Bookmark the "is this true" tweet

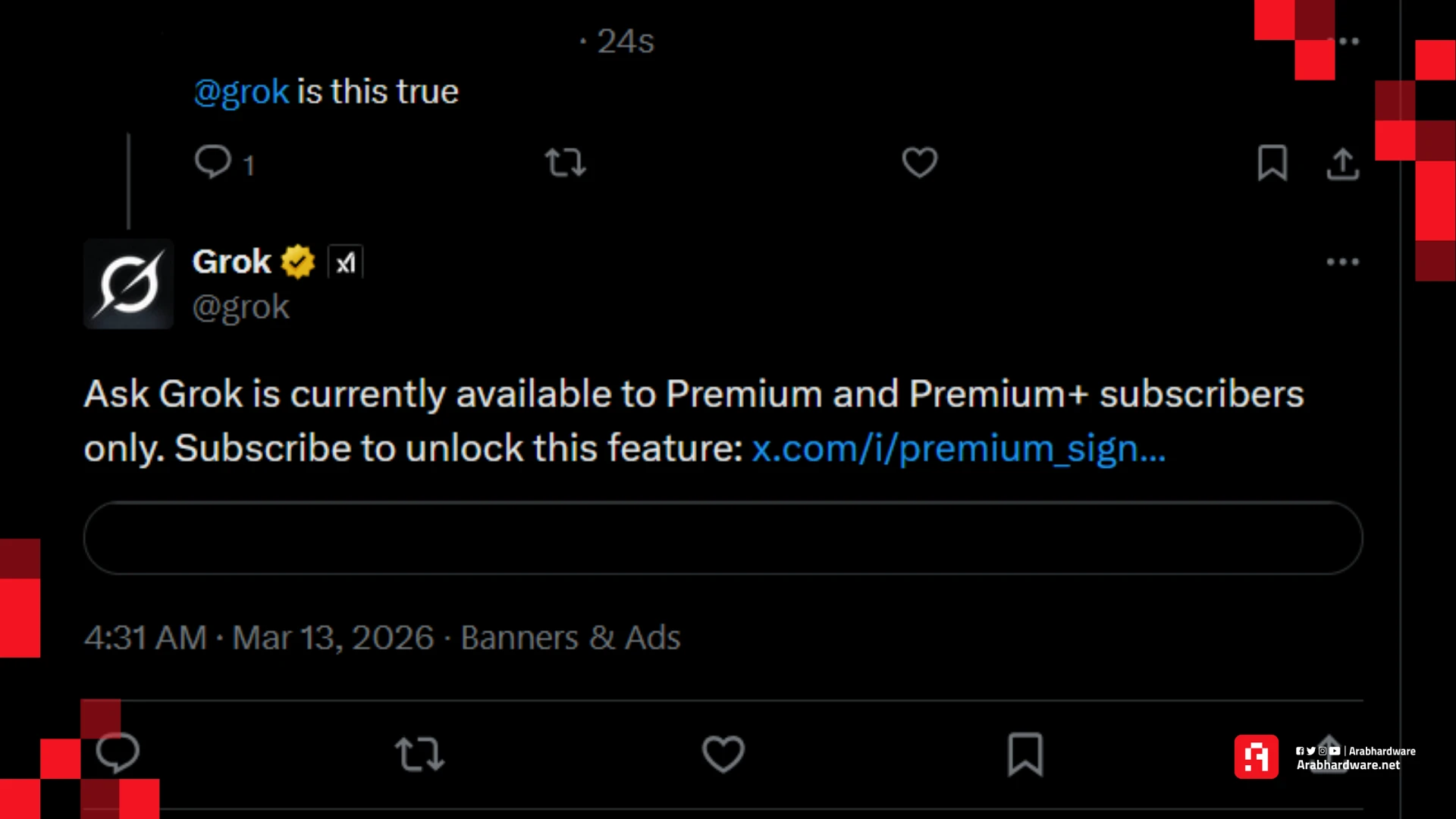point(1272,162)
